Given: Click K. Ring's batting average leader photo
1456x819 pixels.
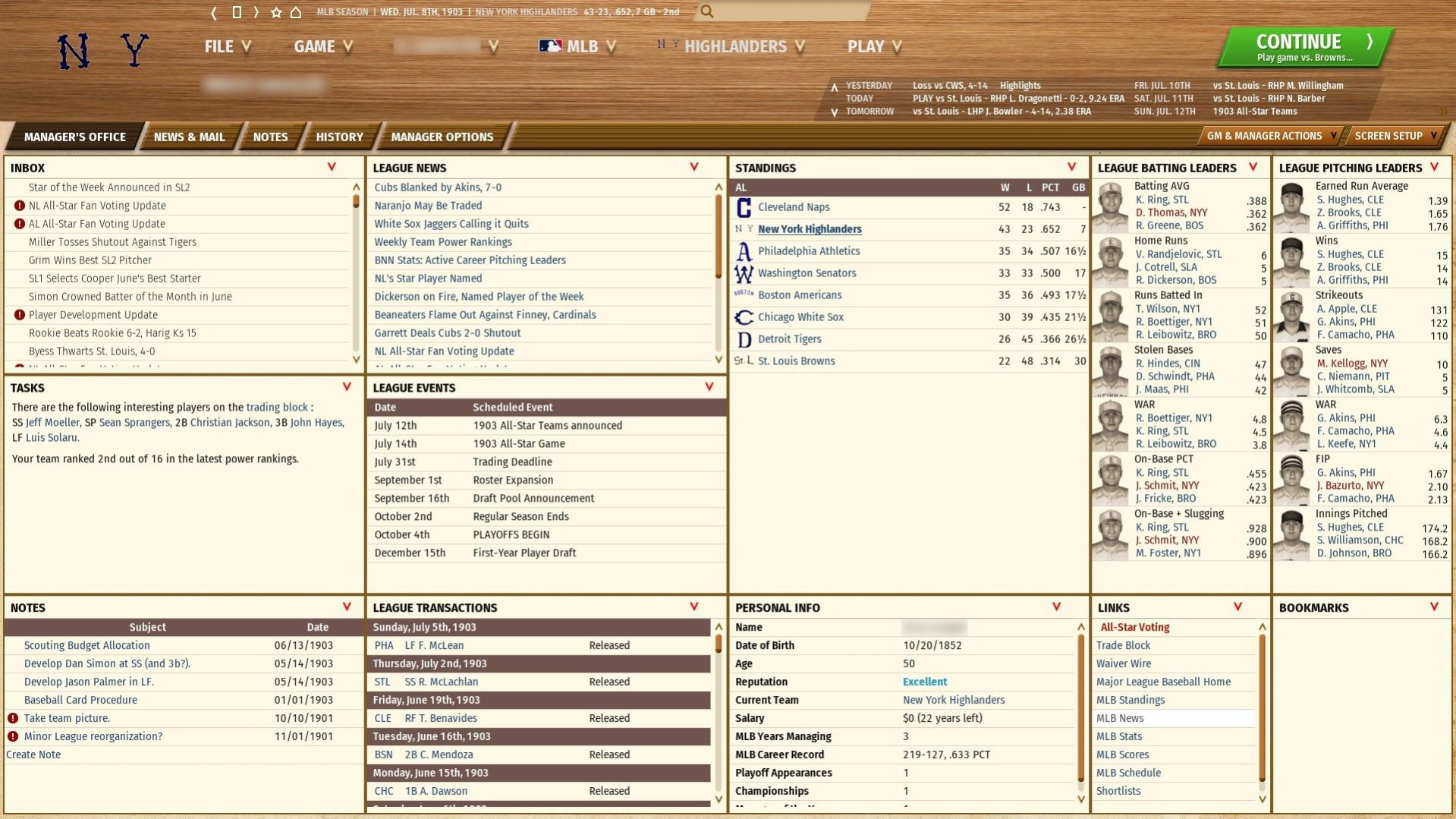Looking at the screenshot, I should point(1112,206).
